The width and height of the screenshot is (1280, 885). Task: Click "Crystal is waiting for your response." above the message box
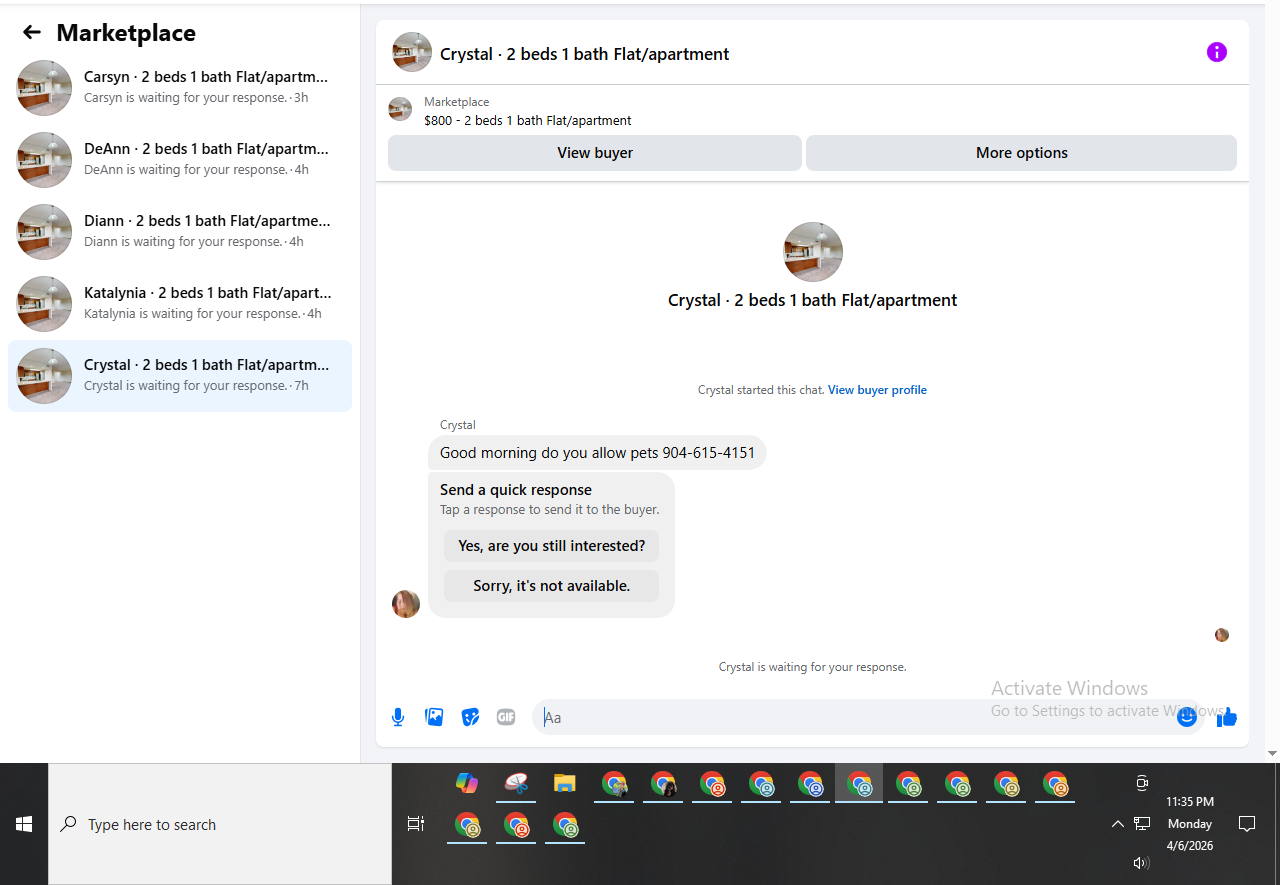(x=813, y=667)
